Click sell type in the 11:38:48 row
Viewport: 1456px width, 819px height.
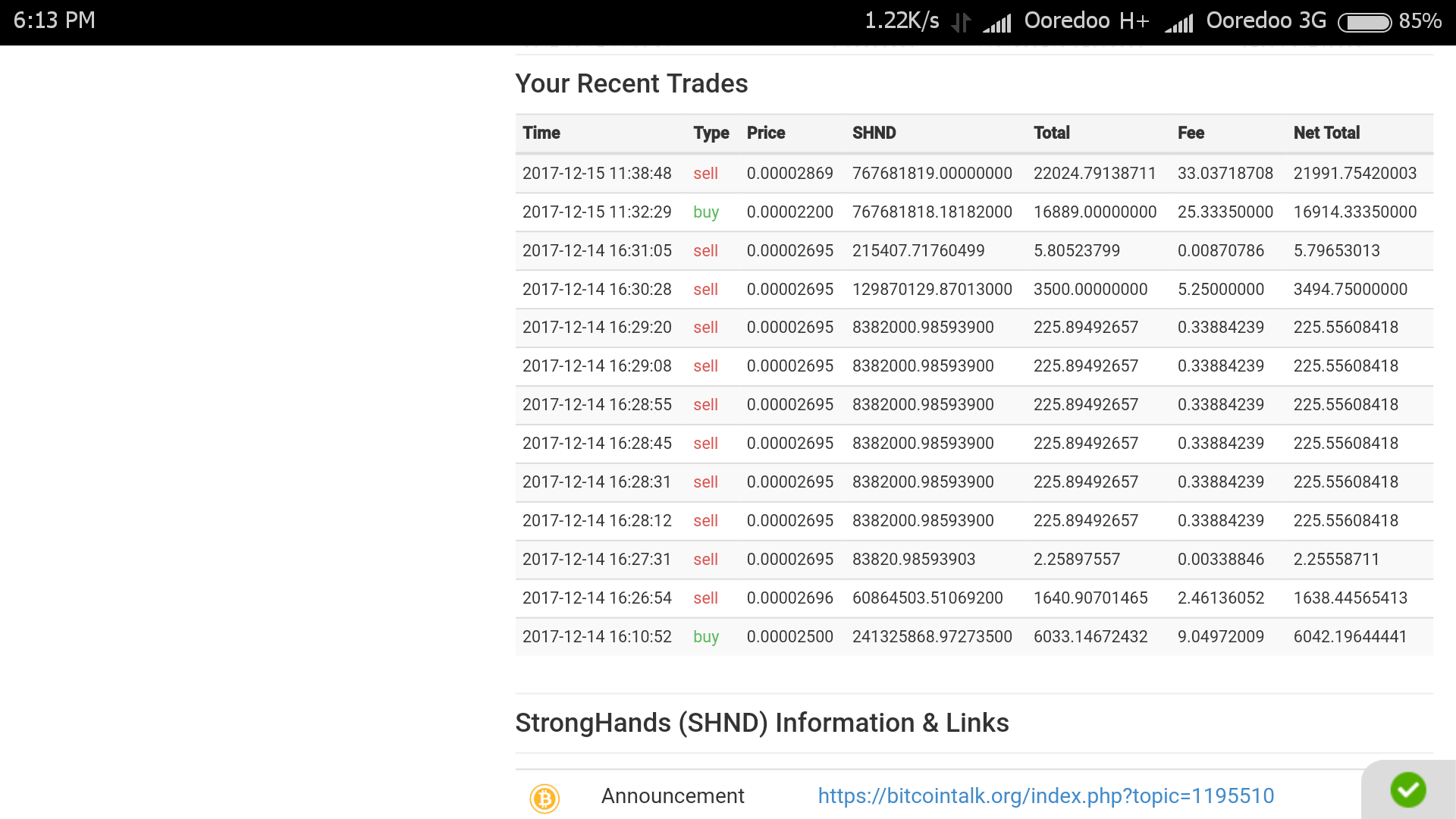705,173
